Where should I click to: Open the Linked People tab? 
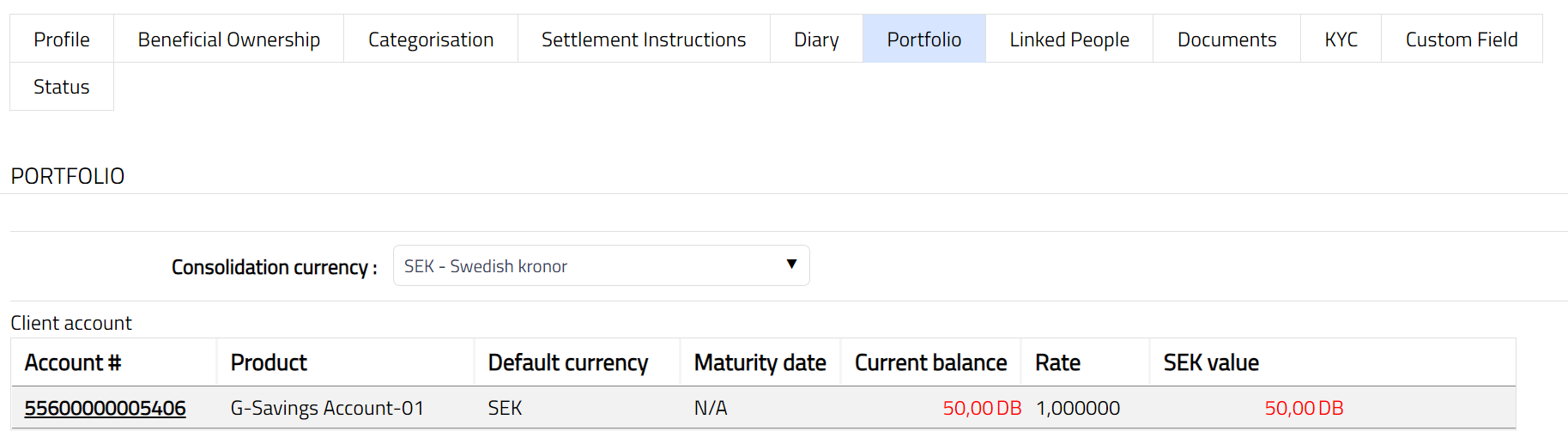[x=1069, y=40]
